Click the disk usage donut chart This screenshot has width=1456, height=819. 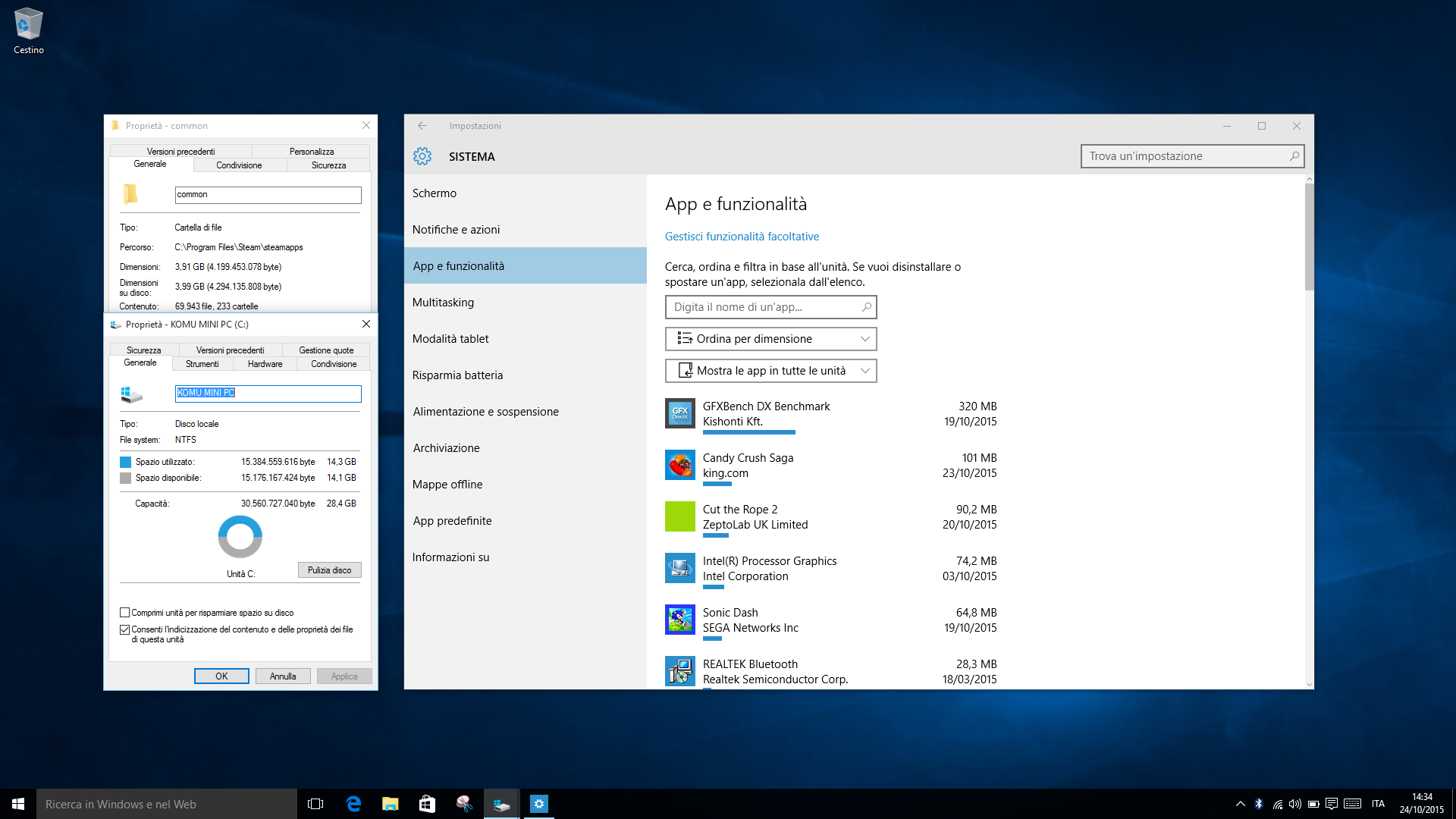pos(240,537)
